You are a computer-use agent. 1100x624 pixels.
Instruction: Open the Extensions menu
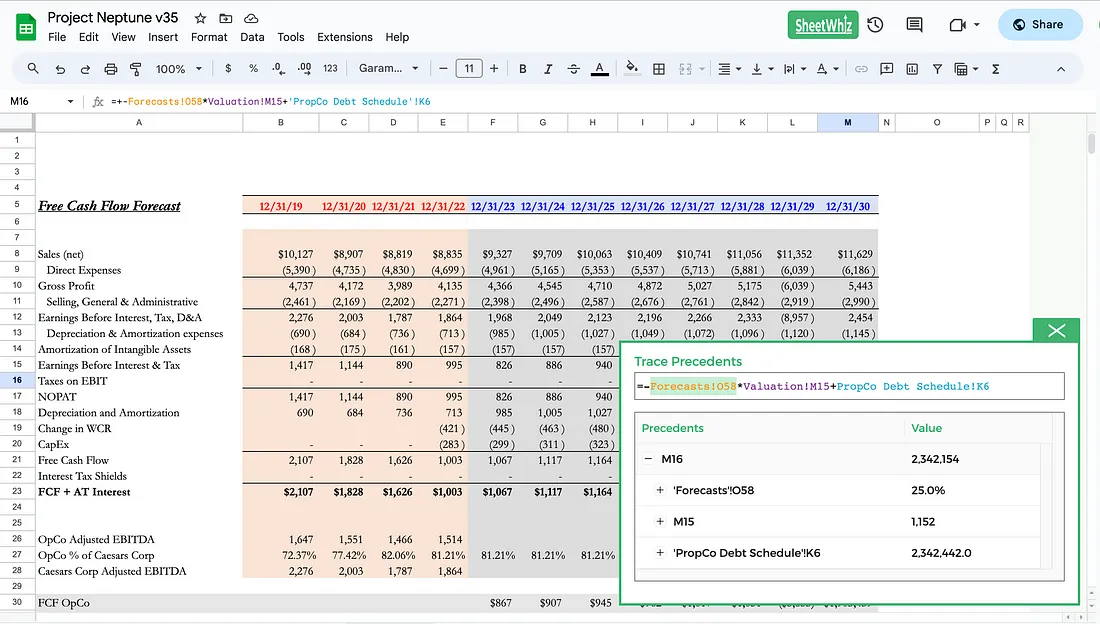pyautogui.click(x=345, y=37)
